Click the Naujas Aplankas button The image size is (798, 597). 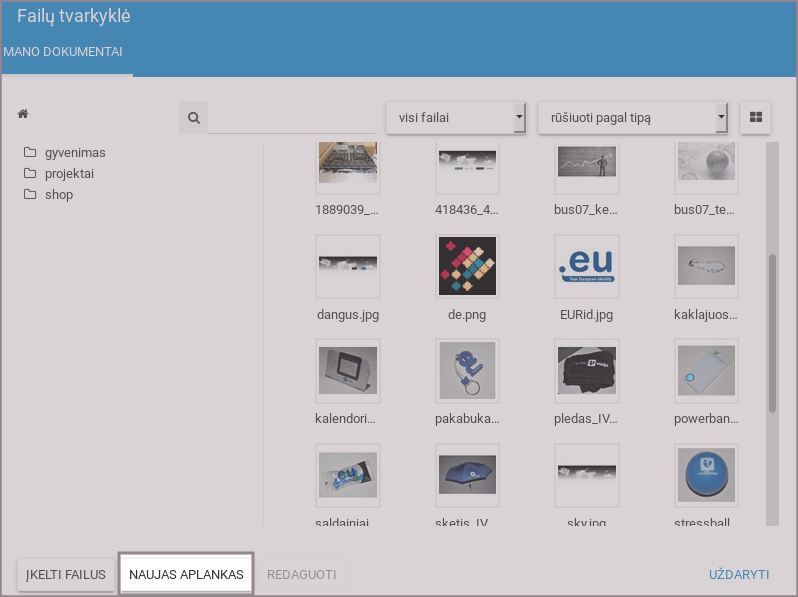pos(186,575)
